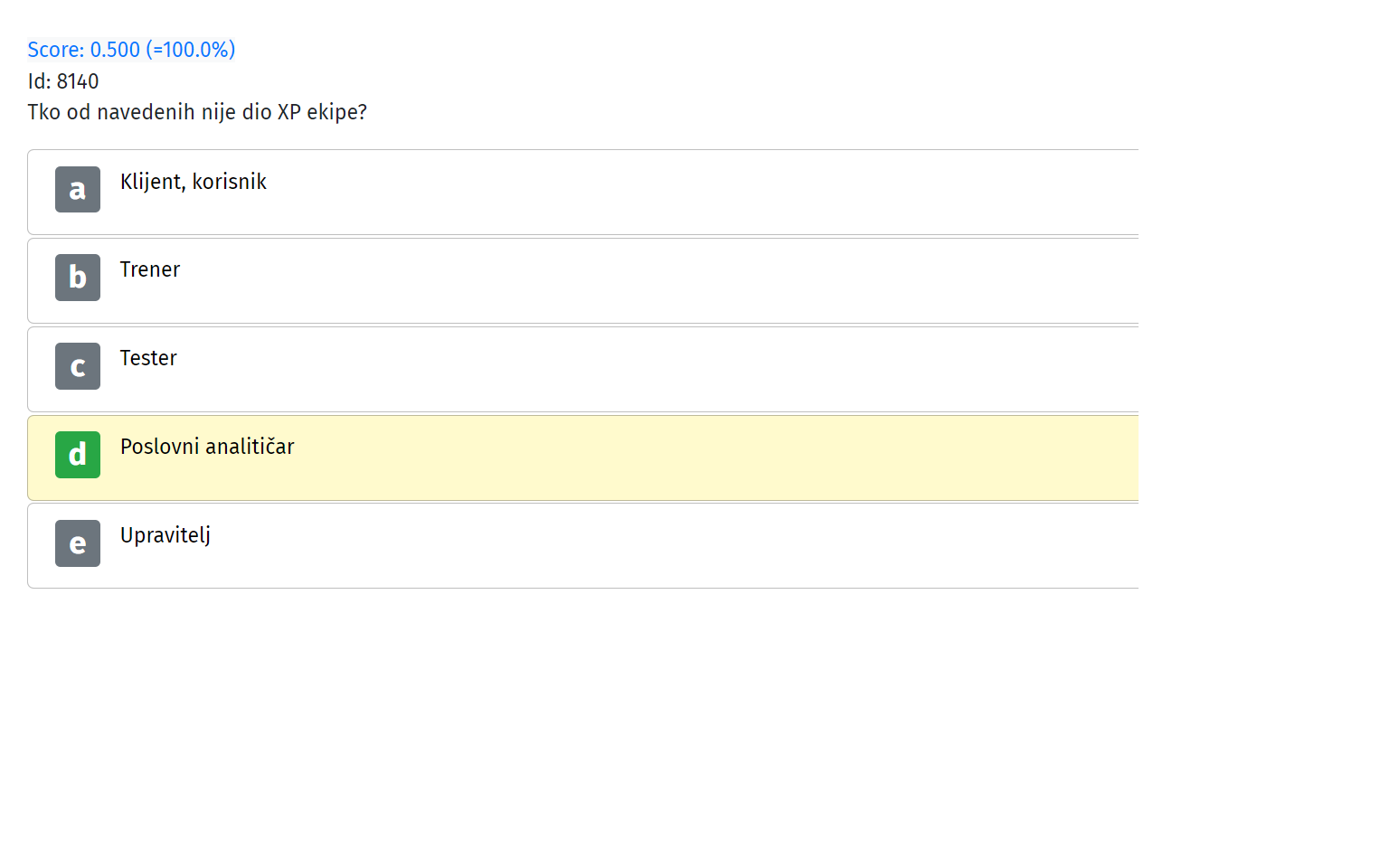This screenshot has height=868, width=1389.
Task: Click the '(=100.0%)' percentage in score
Action: [191, 50]
